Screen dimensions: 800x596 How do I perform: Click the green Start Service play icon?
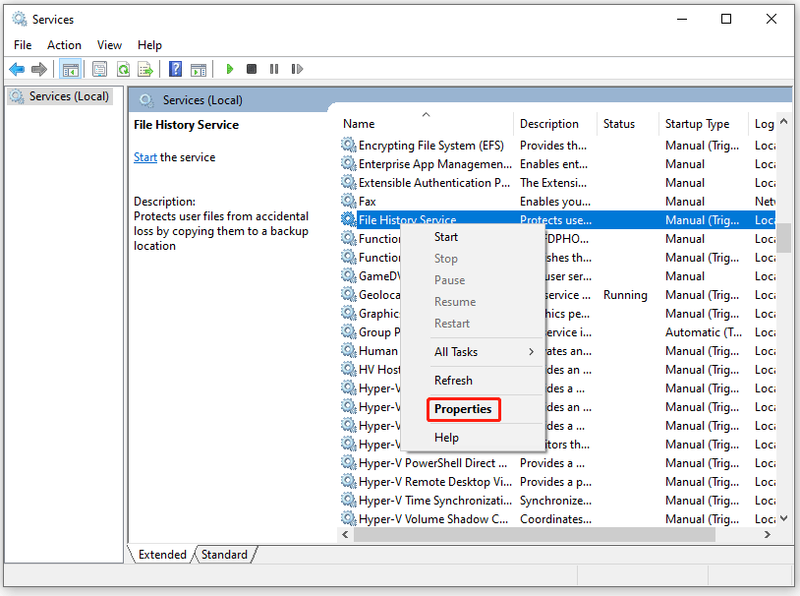tap(230, 69)
